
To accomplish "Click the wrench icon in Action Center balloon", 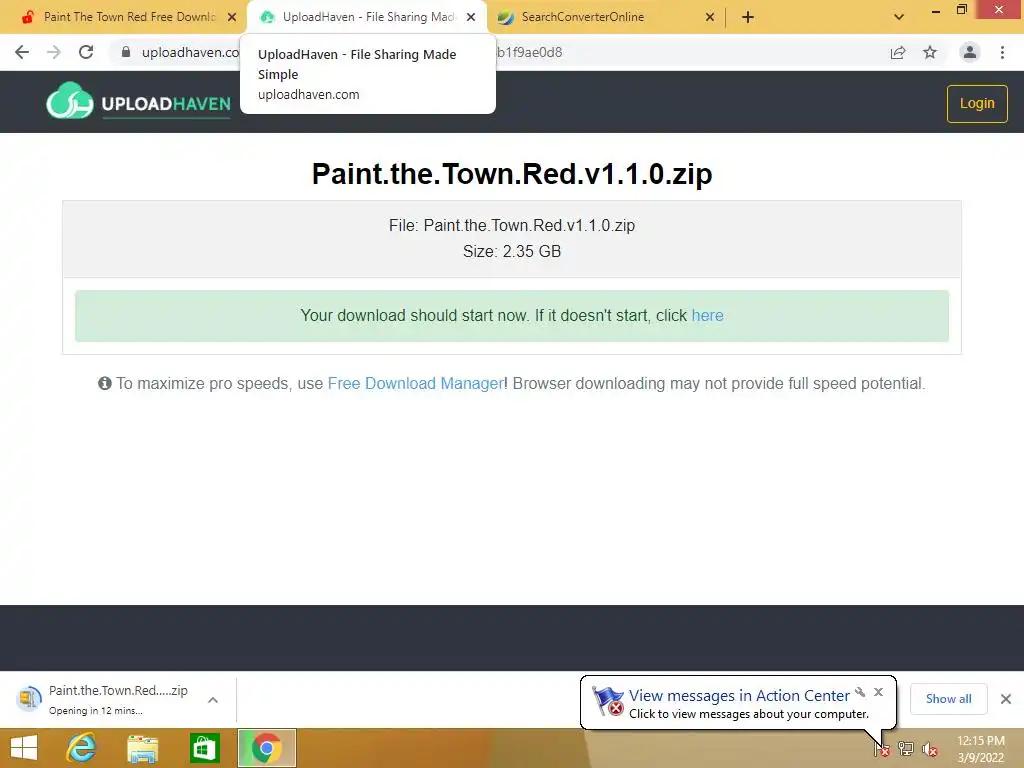I will pyautogui.click(x=860, y=692).
